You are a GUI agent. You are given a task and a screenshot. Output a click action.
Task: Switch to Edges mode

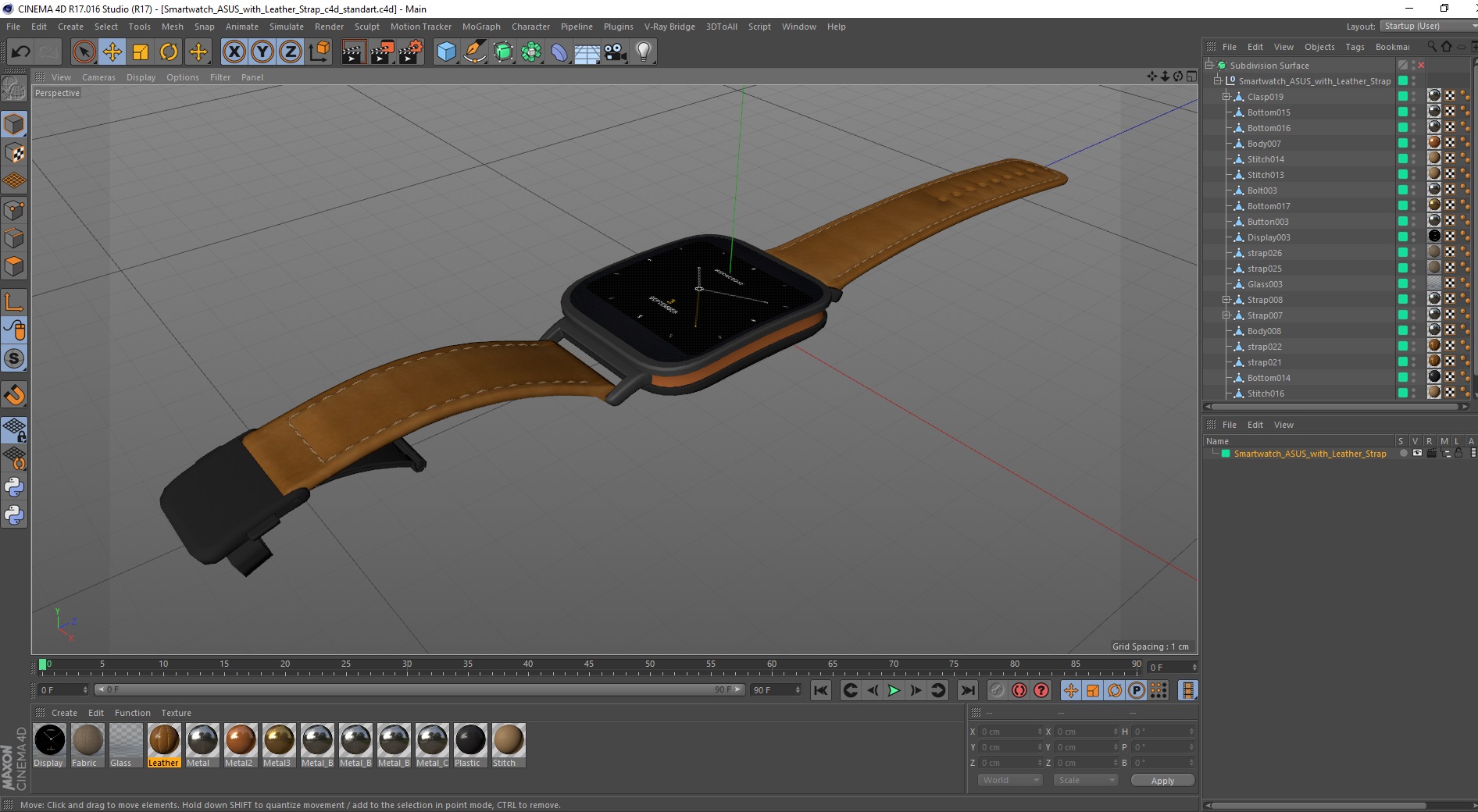tap(14, 237)
